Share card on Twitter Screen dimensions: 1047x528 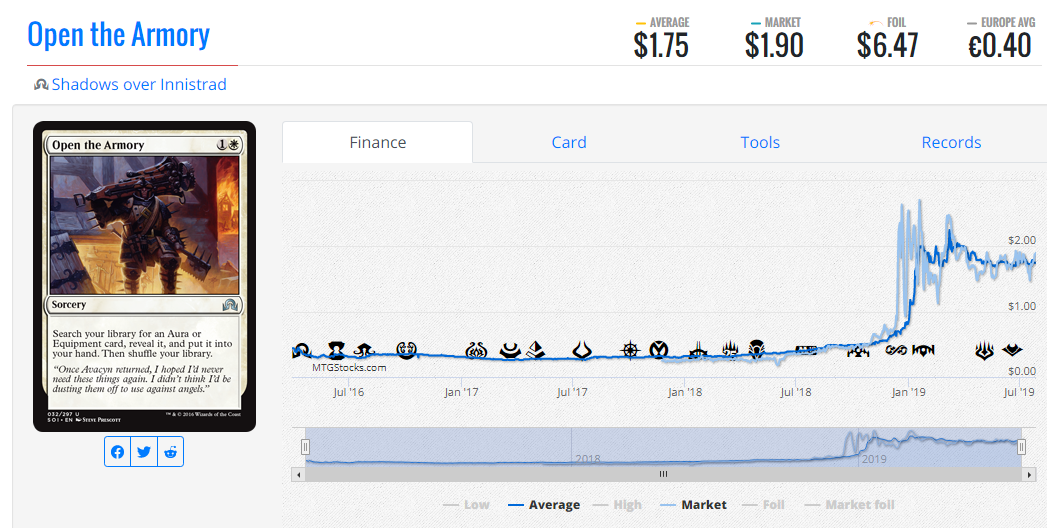pyautogui.click(x=144, y=452)
